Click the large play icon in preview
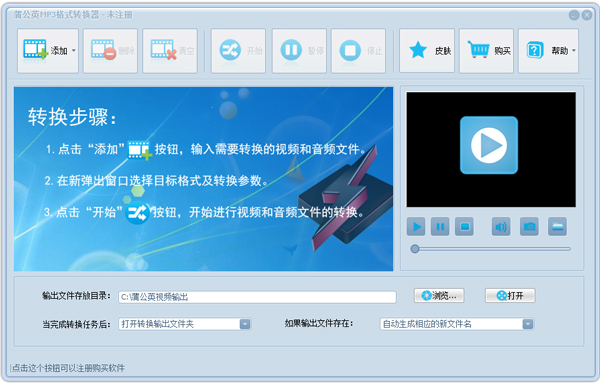The height and width of the screenshot is (383, 600). [489, 145]
